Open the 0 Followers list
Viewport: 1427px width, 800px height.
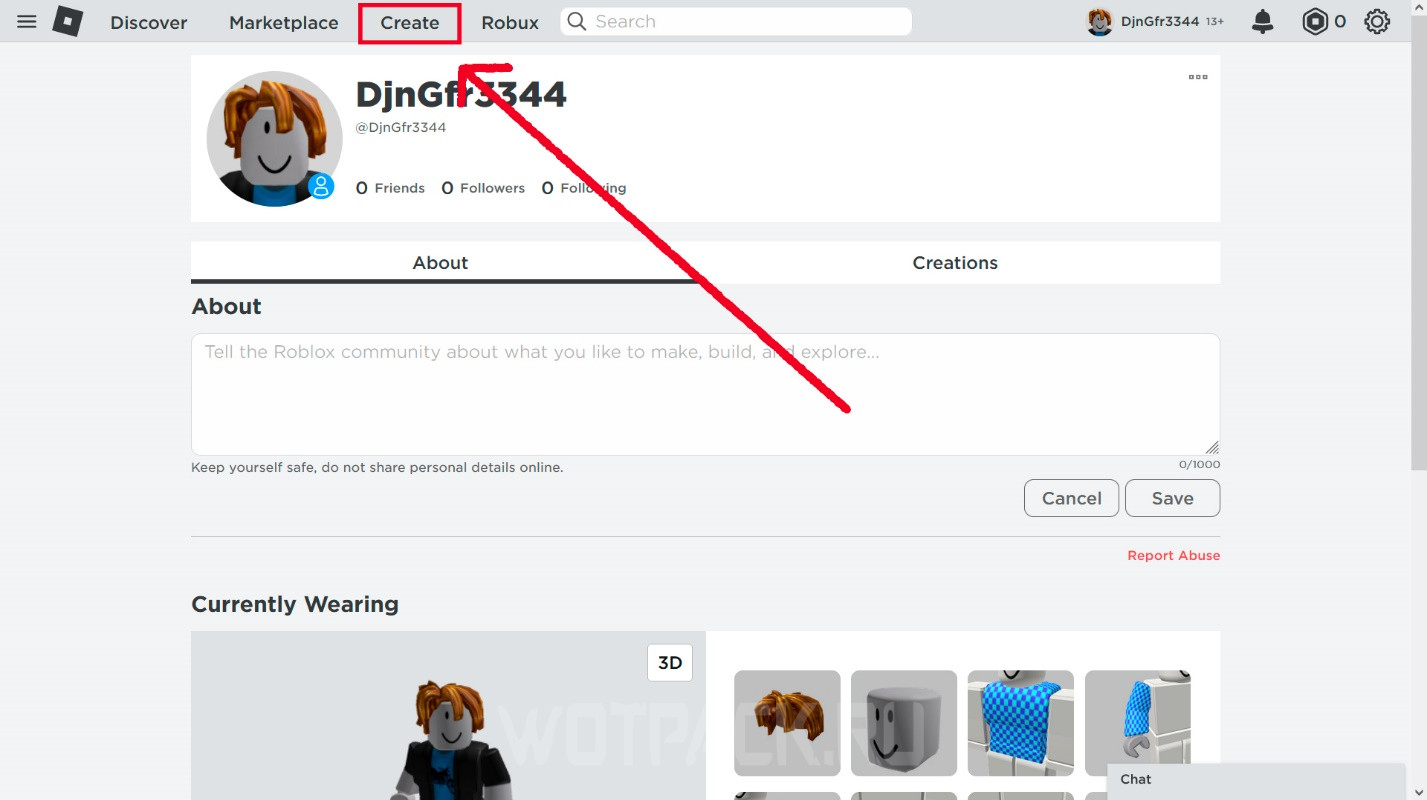(x=483, y=188)
